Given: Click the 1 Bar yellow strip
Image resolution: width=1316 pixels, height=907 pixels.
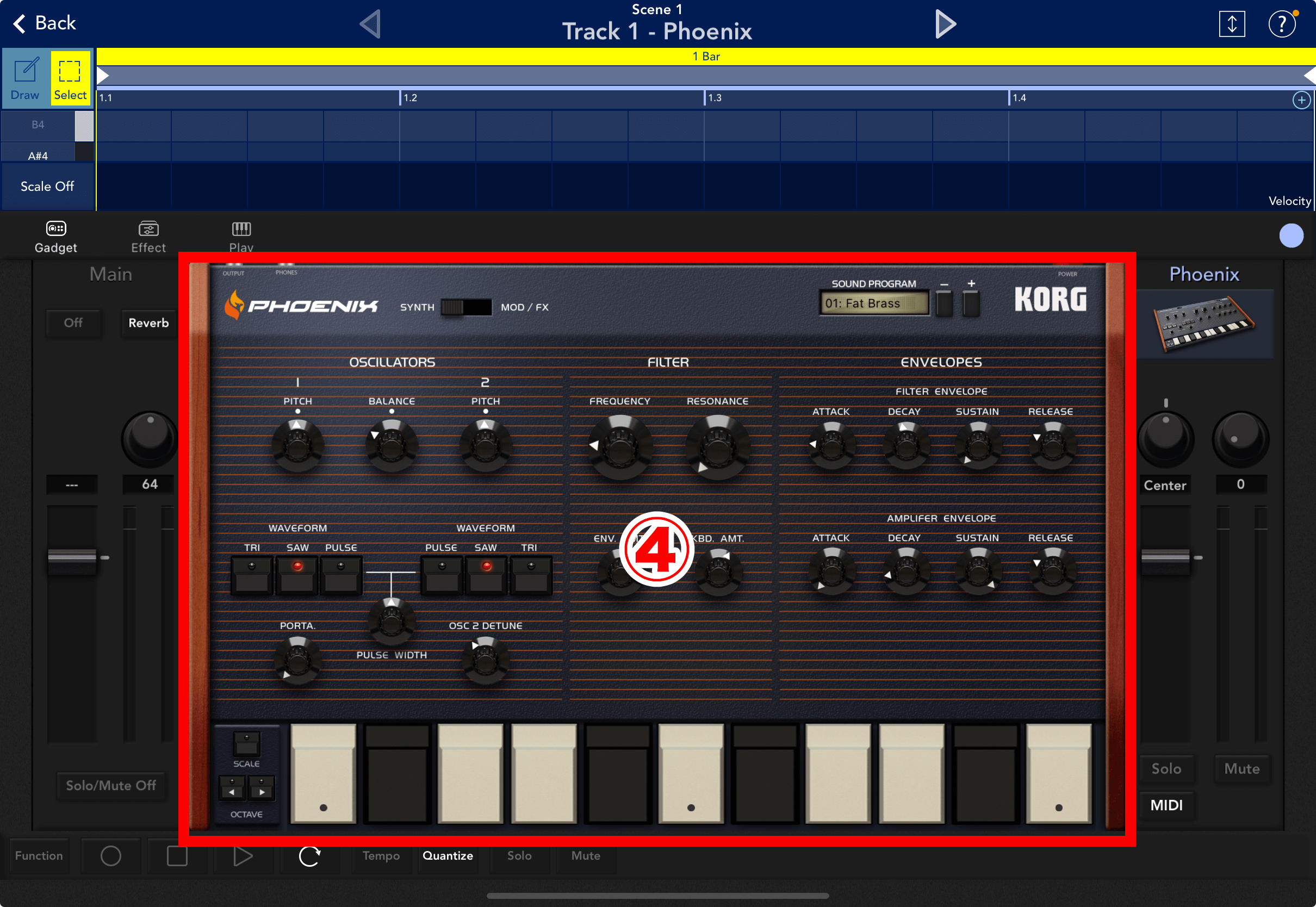Looking at the screenshot, I should [x=706, y=56].
